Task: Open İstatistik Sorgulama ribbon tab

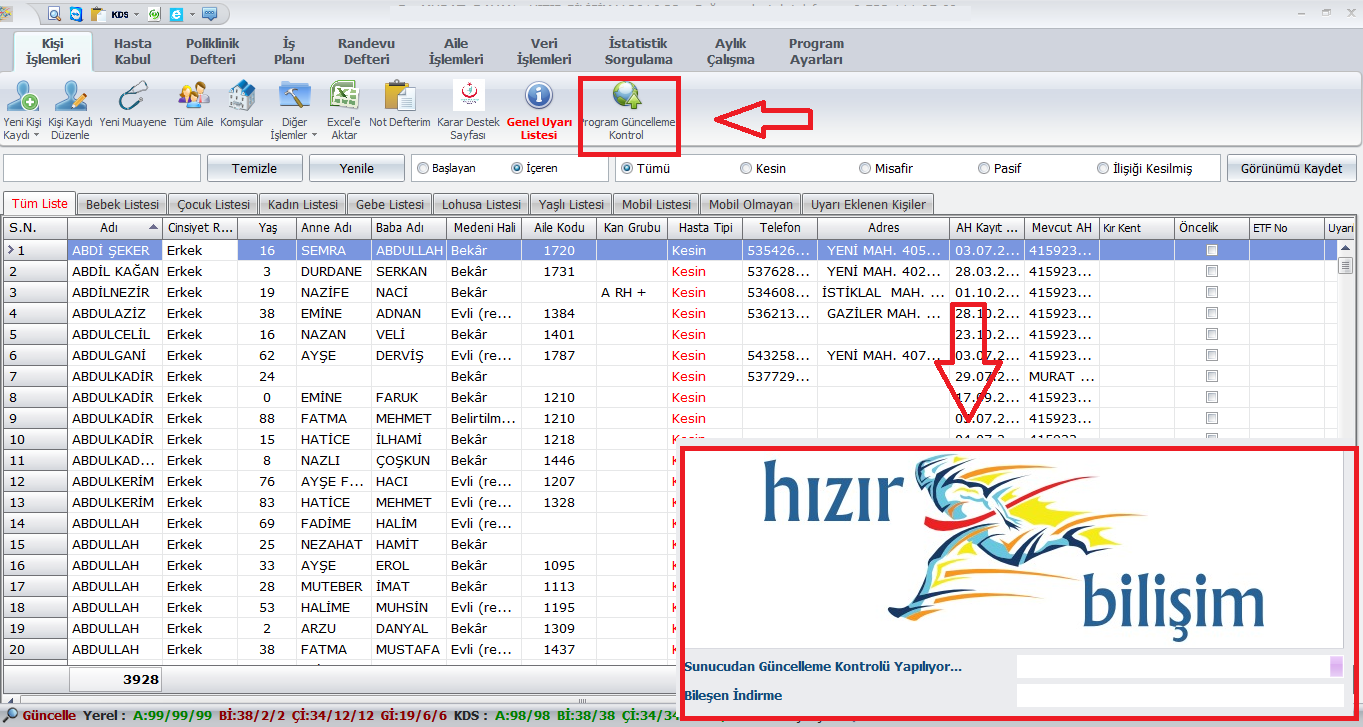Action: tap(639, 51)
